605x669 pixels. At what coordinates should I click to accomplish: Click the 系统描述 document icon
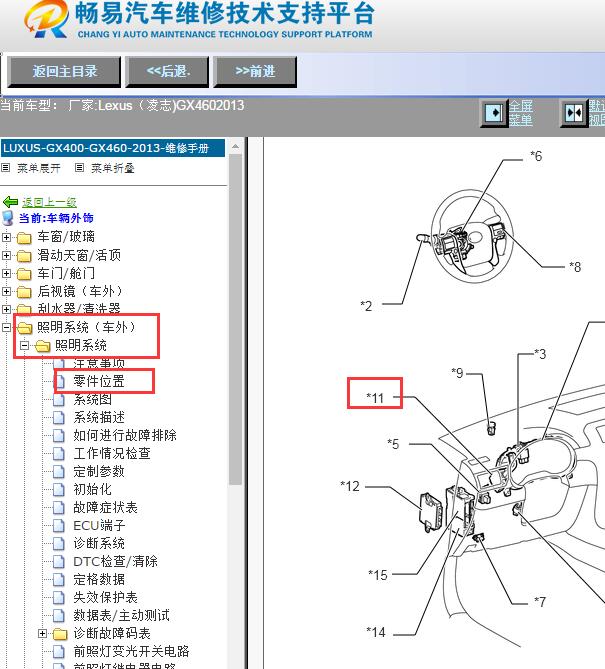59,418
